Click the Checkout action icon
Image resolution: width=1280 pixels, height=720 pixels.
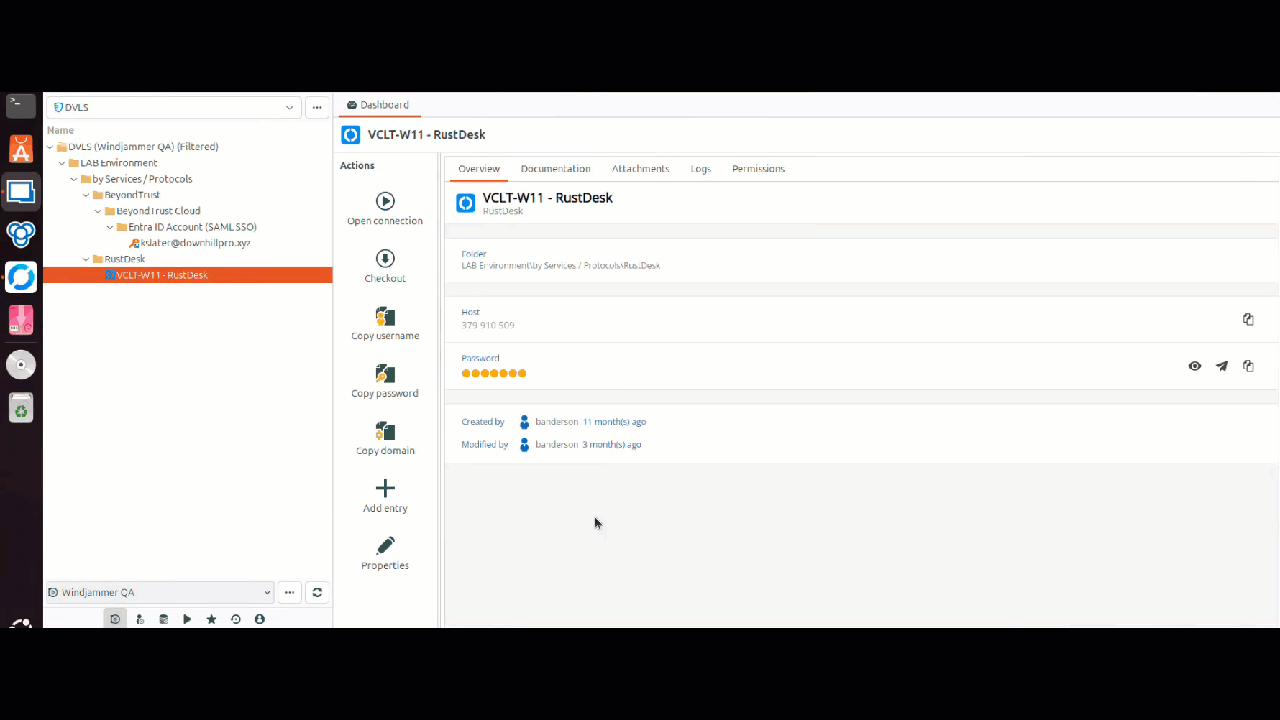tap(385, 259)
